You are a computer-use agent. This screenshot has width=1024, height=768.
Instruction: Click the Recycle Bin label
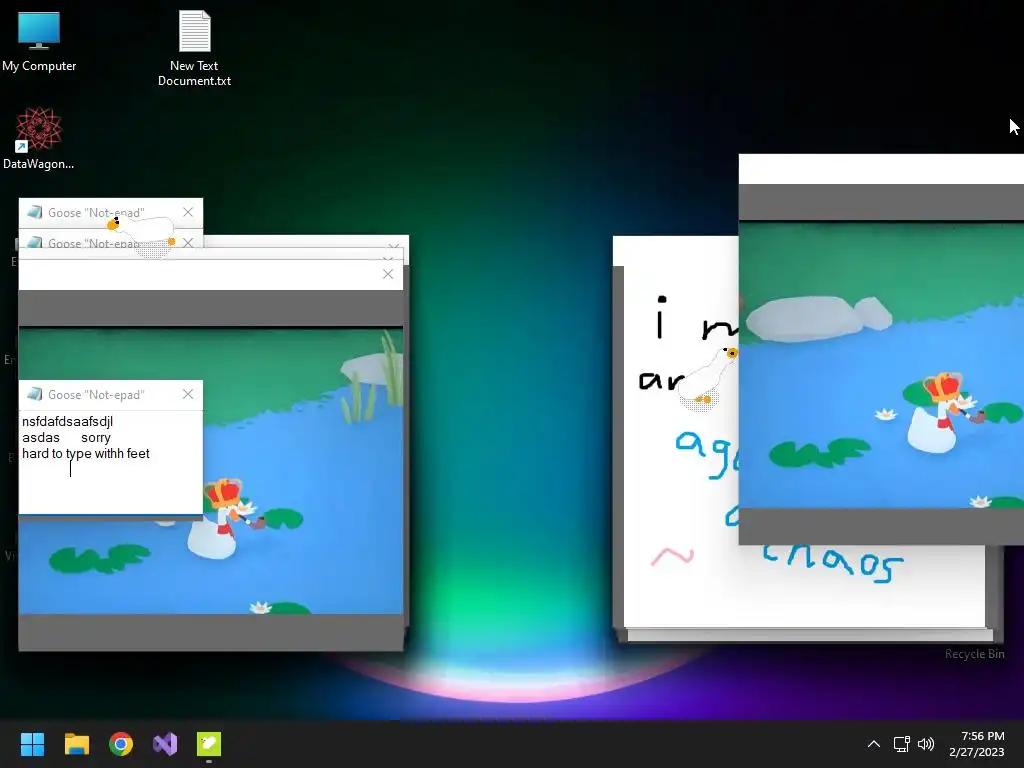[974, 654]
